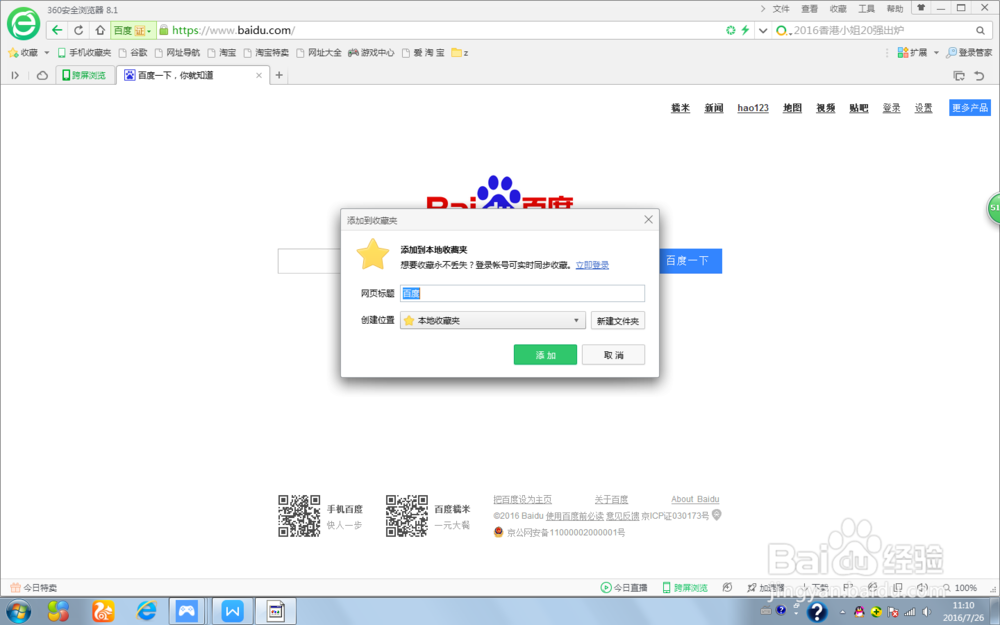Open a new tab with the plus button
1000x625 pixels.
click(279, 74)
